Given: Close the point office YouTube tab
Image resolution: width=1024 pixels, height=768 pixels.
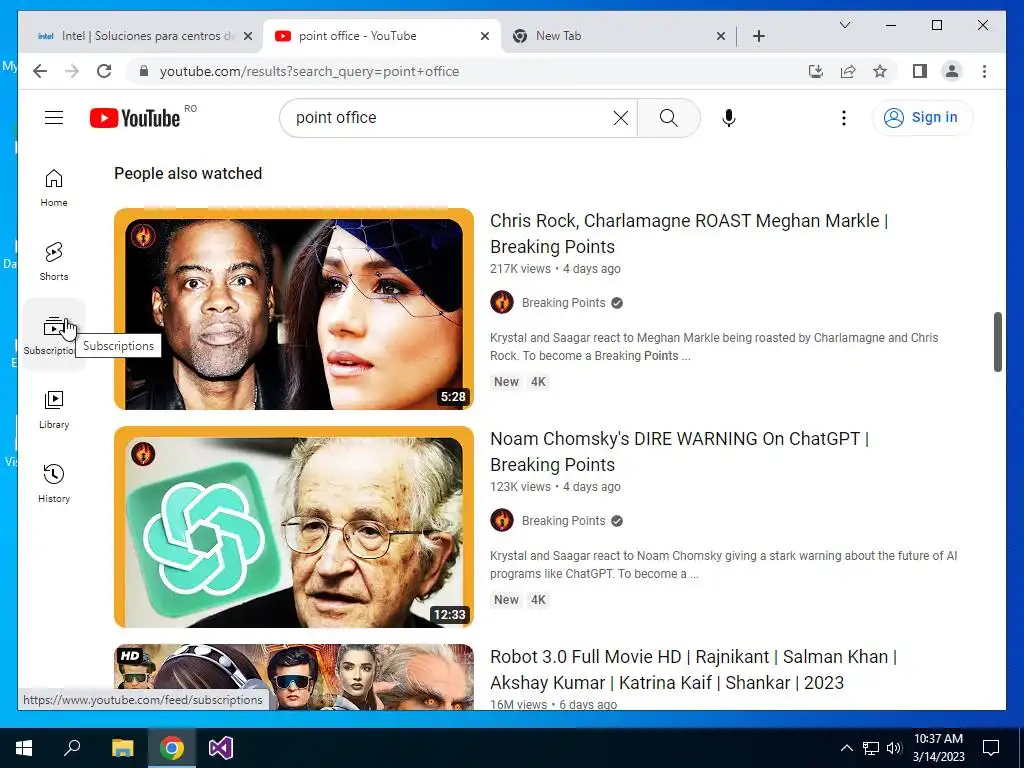Looking at the screenshot, I should [485, 36].
